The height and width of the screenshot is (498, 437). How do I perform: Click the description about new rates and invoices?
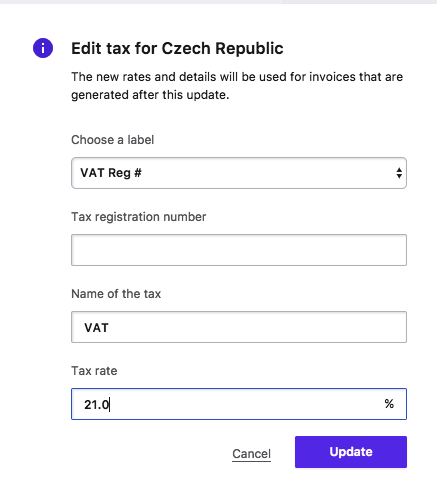click(x=237, y=86)
